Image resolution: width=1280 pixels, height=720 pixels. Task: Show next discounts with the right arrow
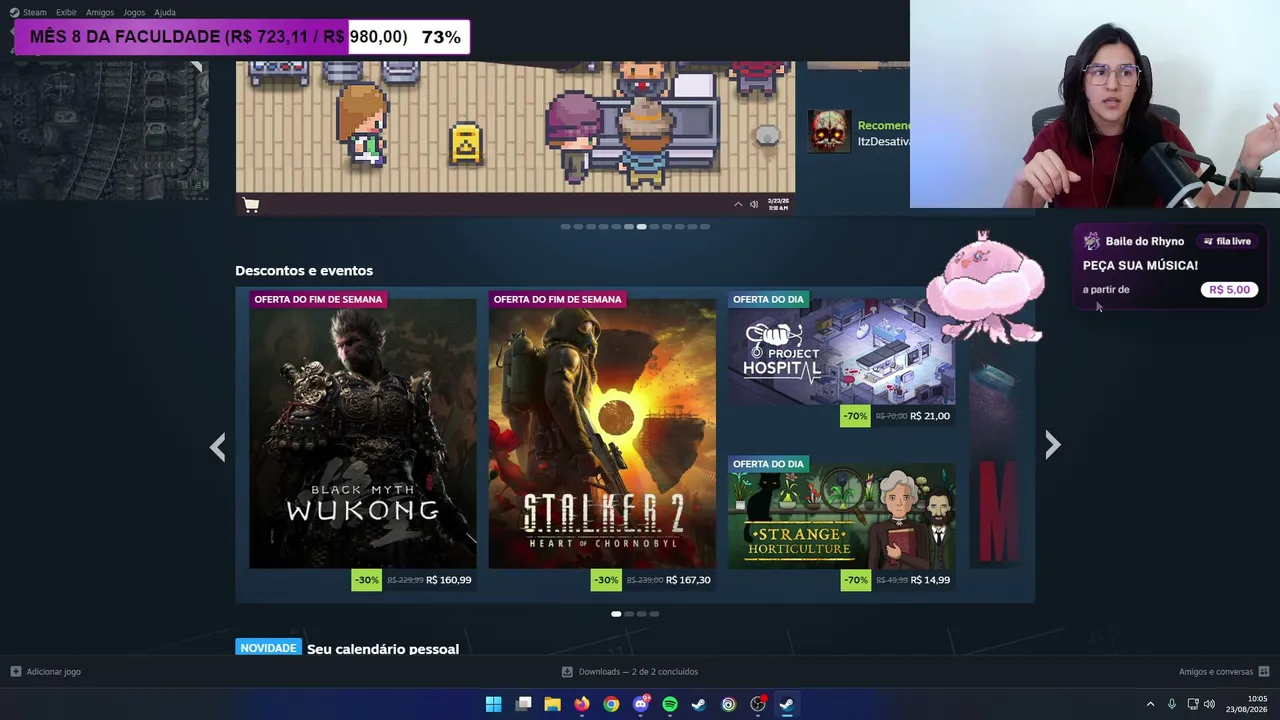click(x=1052, y=445)
